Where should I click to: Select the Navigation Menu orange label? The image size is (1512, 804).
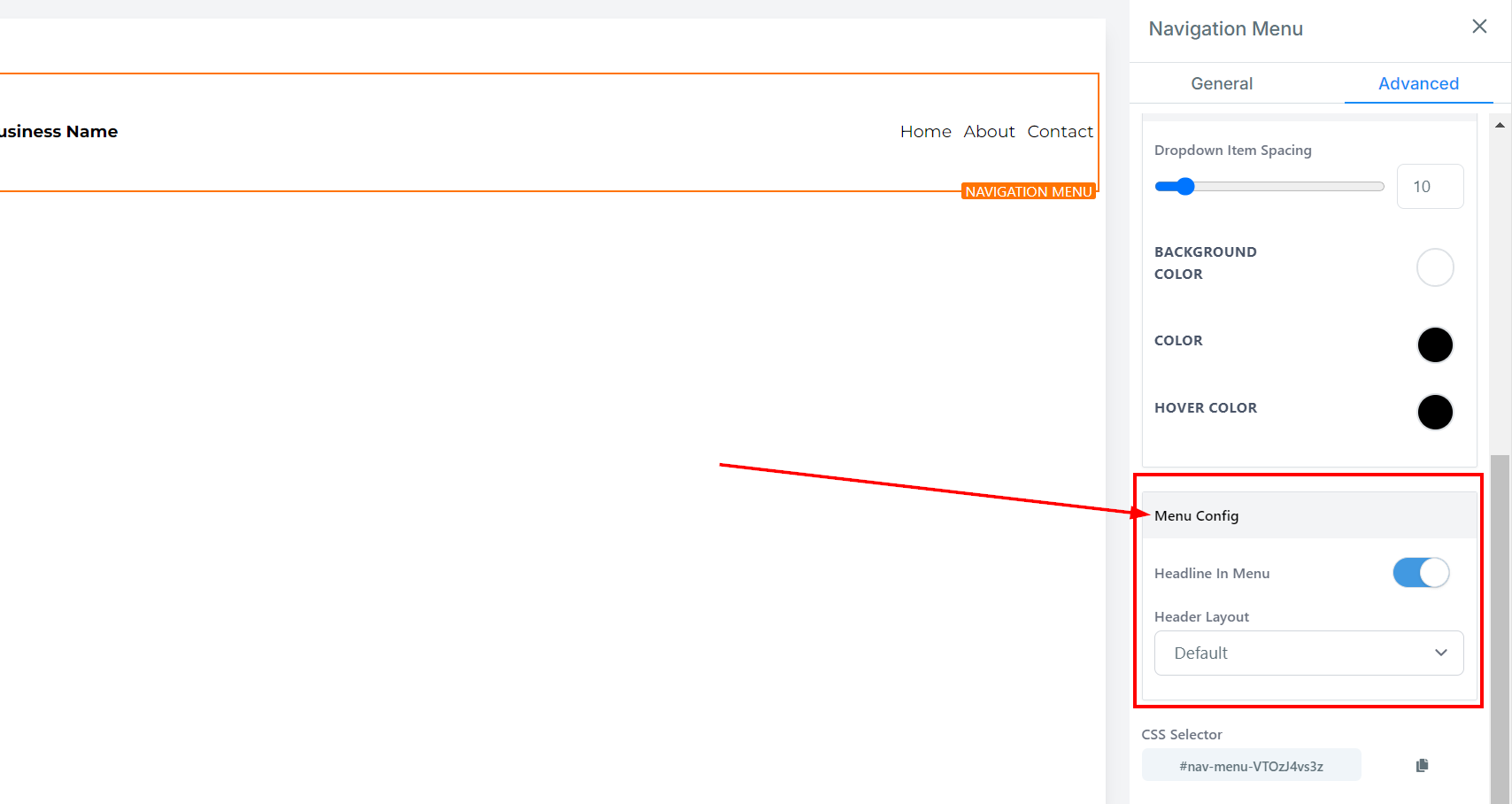tap(1029, 191)
